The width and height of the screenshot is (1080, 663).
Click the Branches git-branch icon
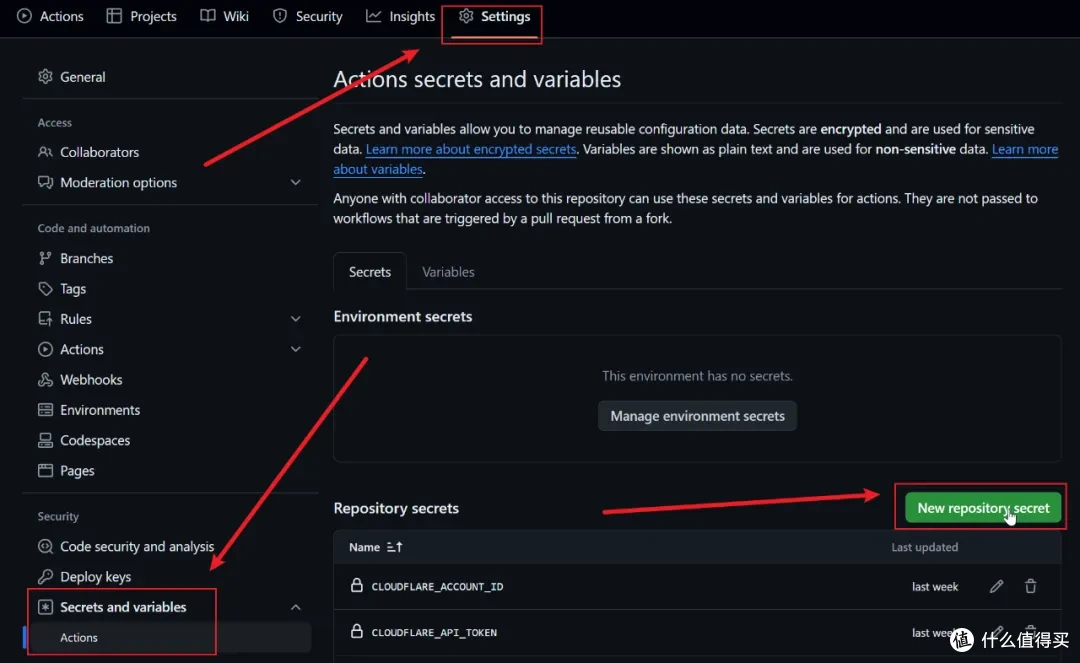pyautogui.click(x=45, y=258)
